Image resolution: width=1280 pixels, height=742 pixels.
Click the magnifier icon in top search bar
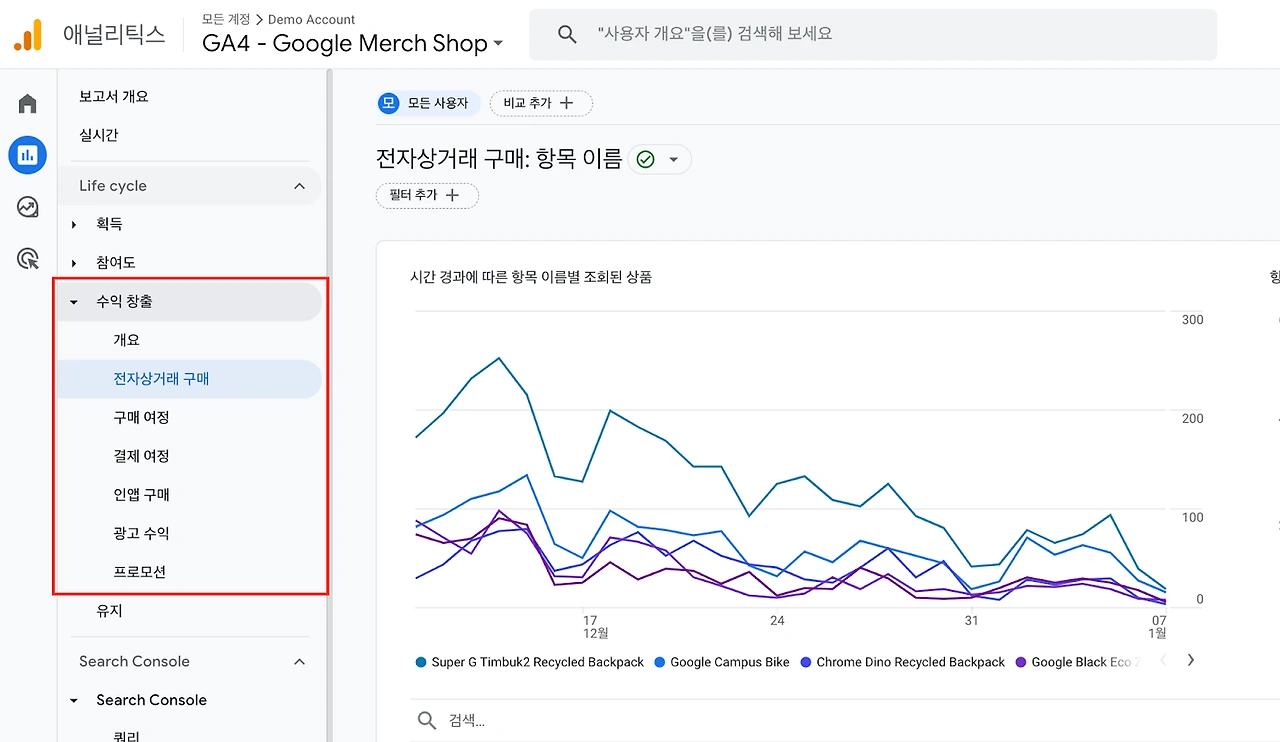567,34
